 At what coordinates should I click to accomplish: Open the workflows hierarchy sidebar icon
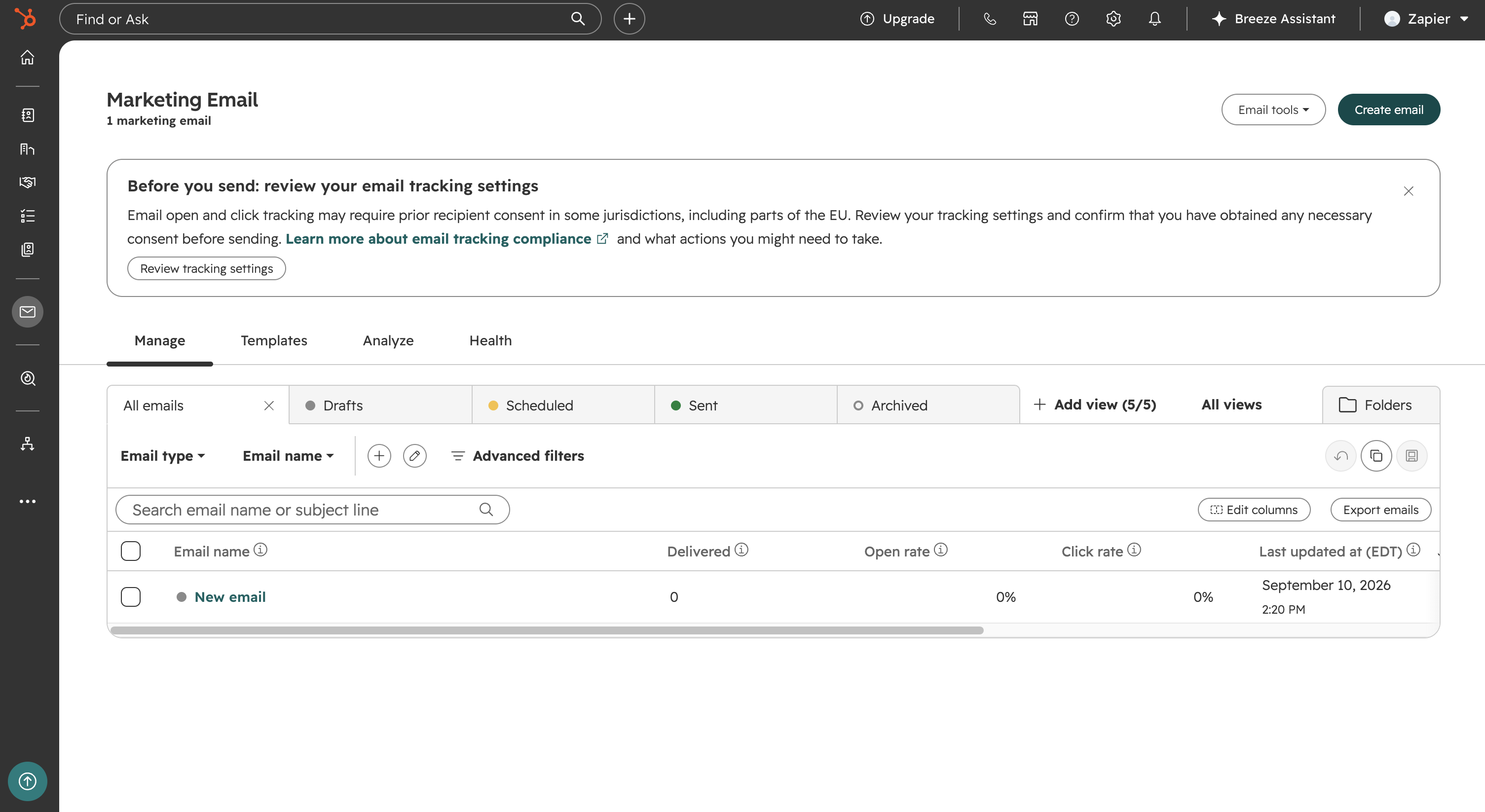point(27,444)
